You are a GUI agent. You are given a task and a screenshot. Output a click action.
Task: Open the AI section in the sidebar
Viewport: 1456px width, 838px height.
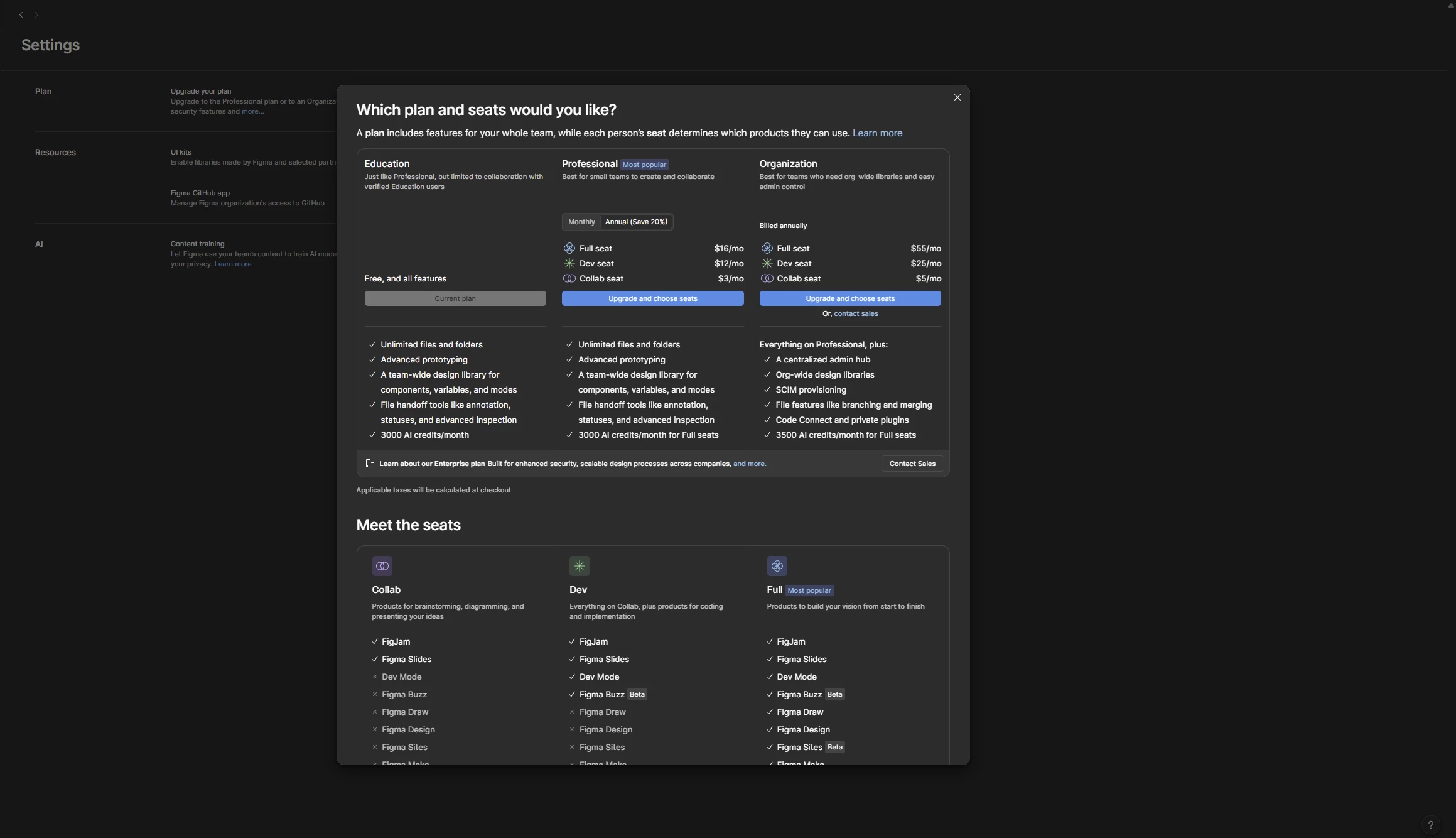(39, 244)
